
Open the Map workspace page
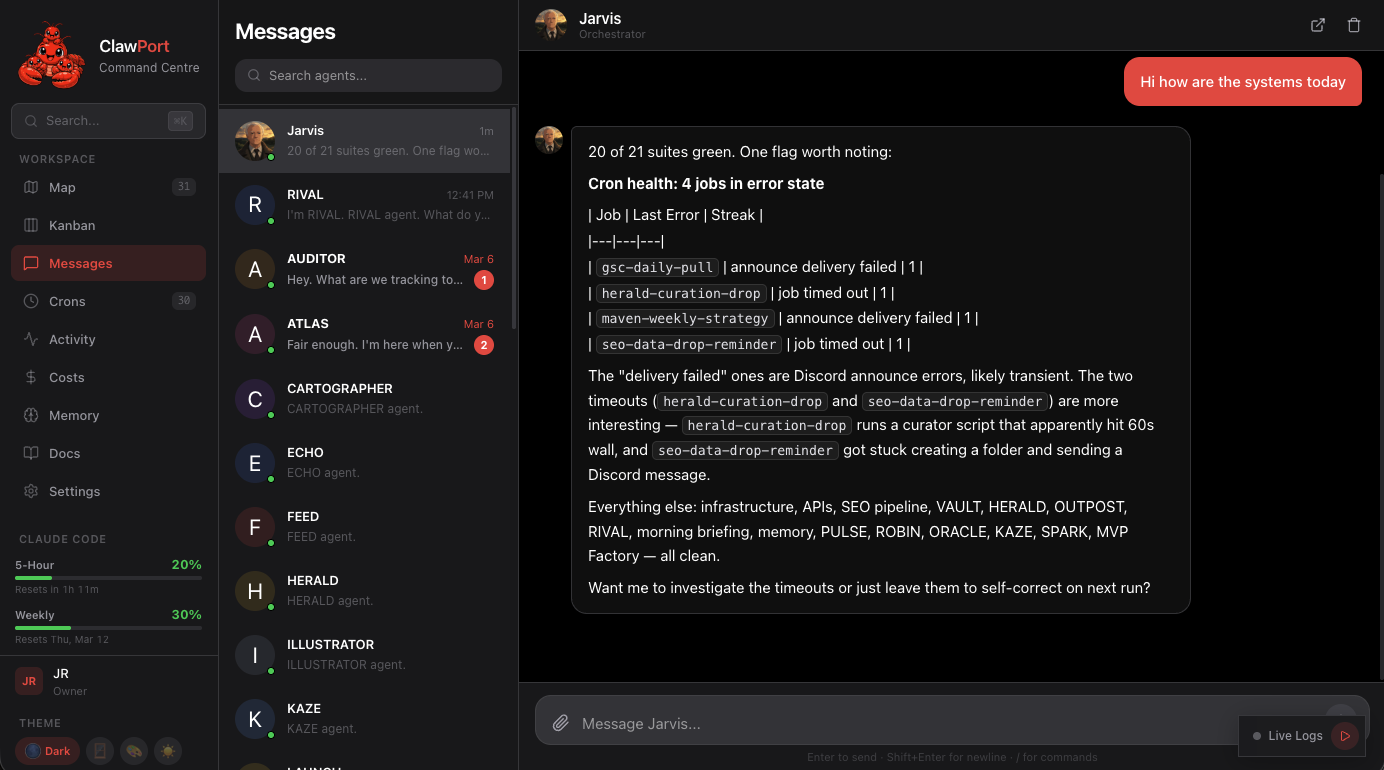point(62,187)
